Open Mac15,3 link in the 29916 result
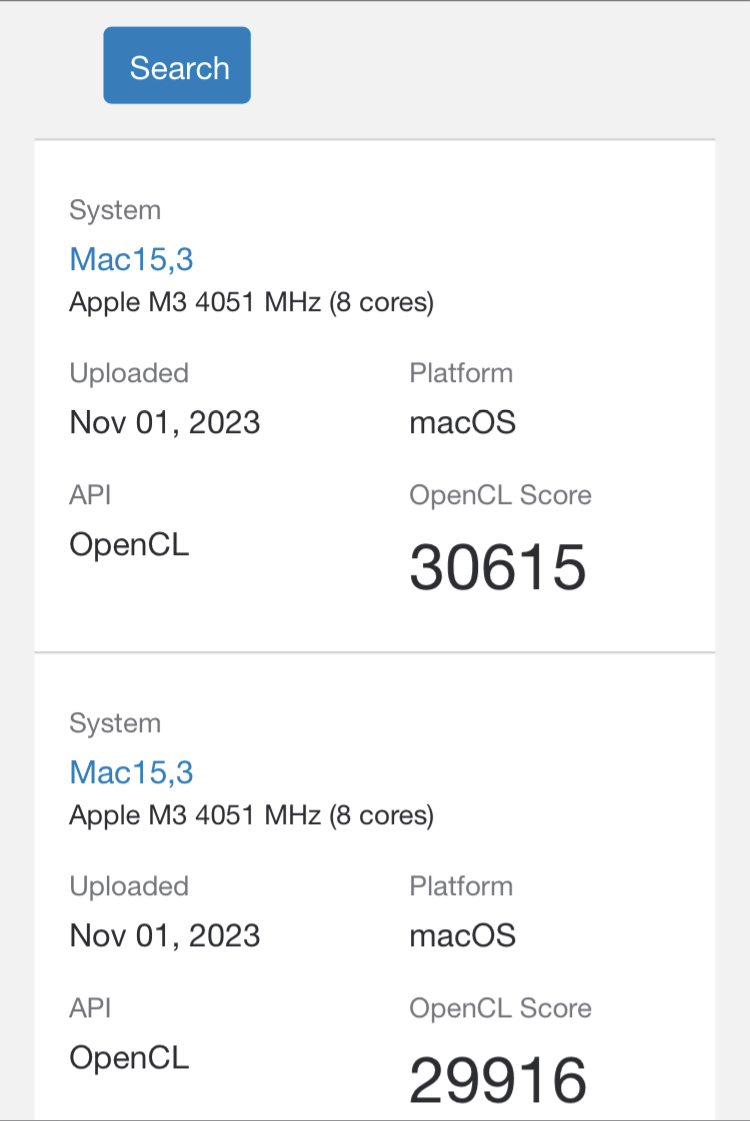The width and height of the screenshot is (750, 1121). click(x=132, y=773)
